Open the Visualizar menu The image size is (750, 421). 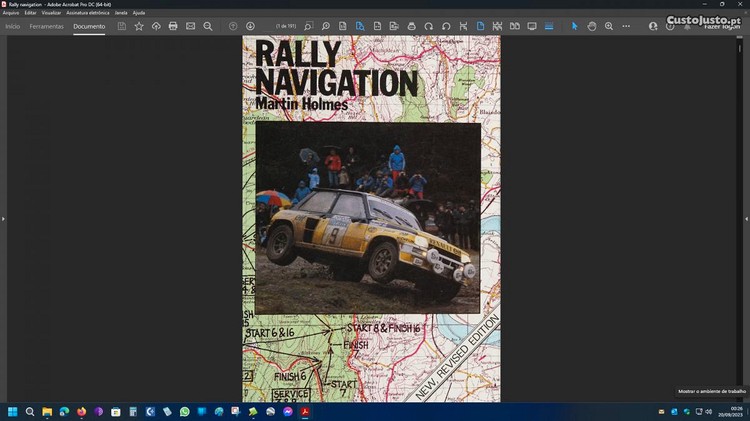pyautogui.click(x=51, y=12)
